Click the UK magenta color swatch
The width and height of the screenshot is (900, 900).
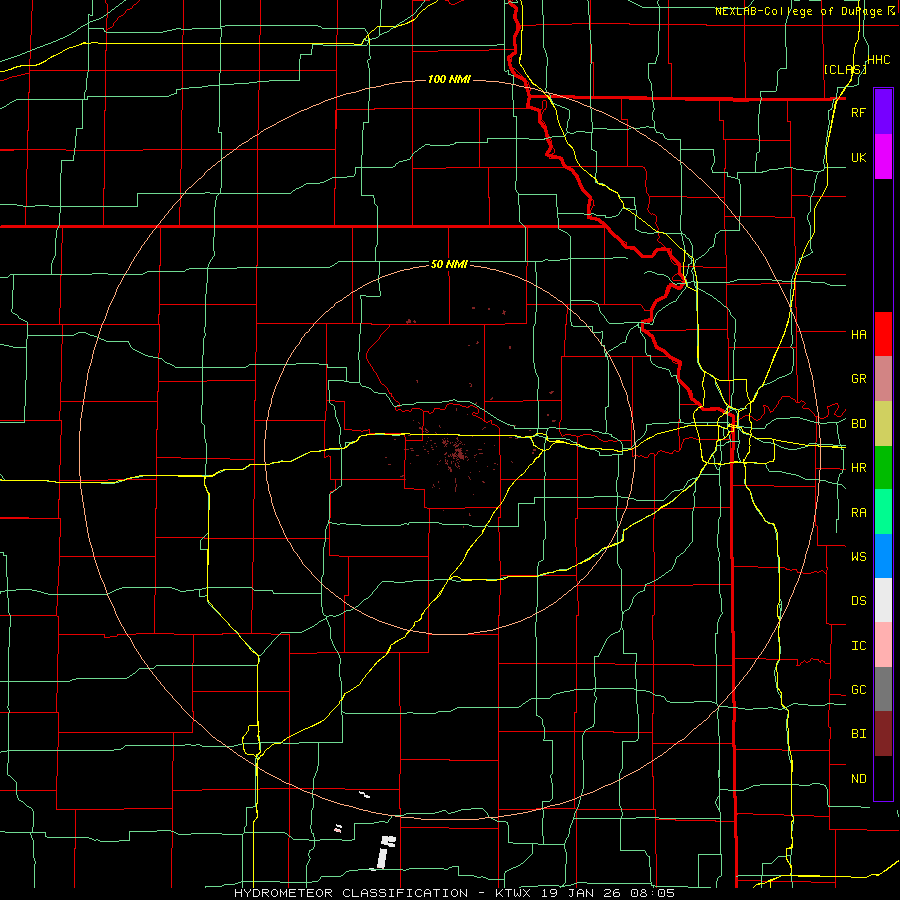[x=883, y=157]
